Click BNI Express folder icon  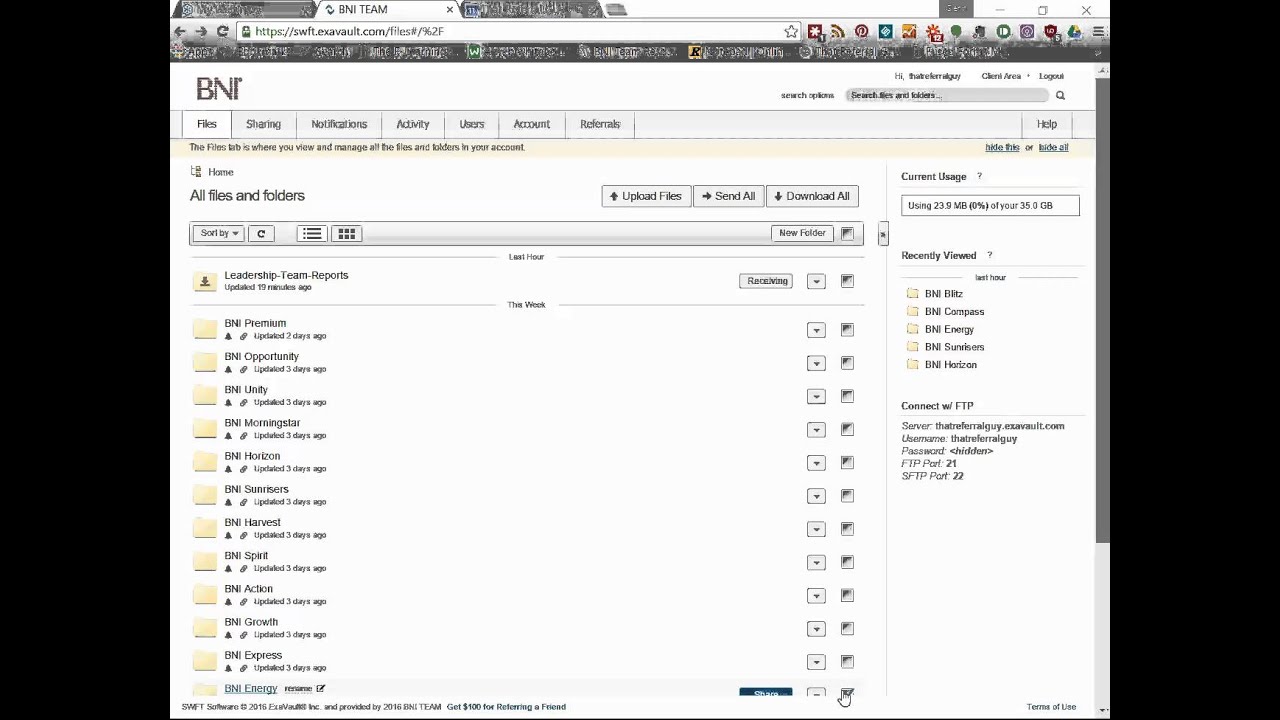(205, 660)
